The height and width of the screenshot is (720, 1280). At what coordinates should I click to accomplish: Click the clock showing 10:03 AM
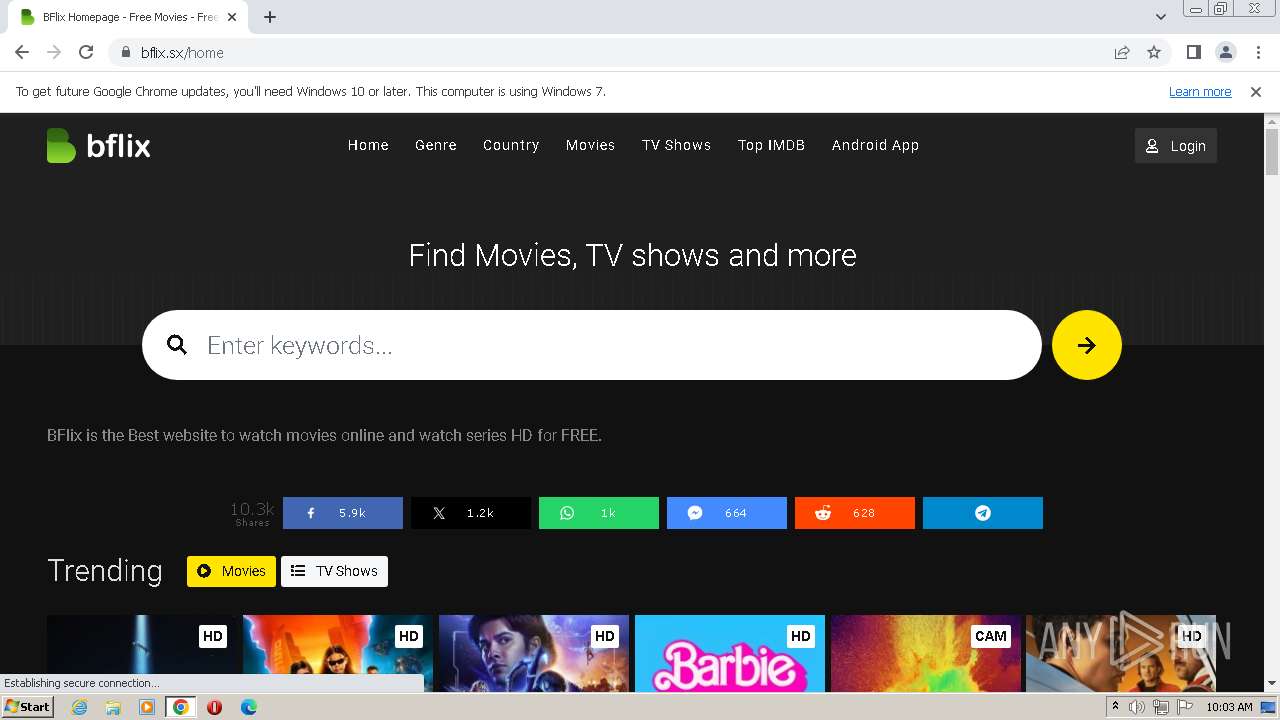pos(1229,707)
